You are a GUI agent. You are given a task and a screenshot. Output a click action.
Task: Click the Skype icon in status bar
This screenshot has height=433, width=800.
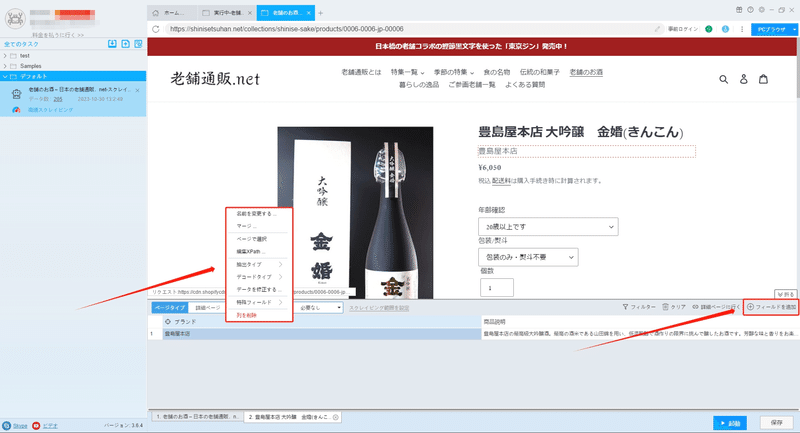pos(7,426)
